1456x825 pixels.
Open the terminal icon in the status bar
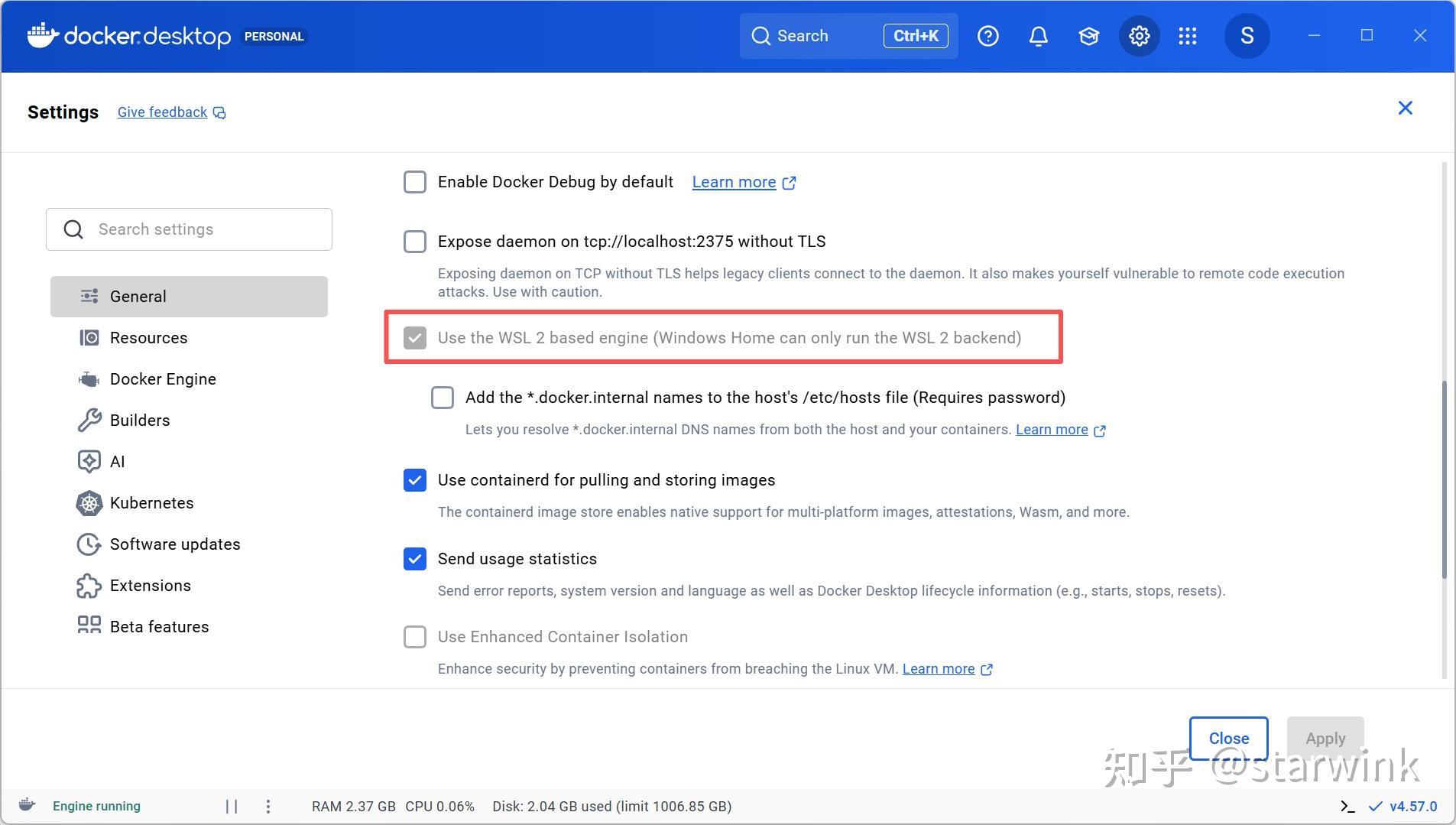[1347, 805]
